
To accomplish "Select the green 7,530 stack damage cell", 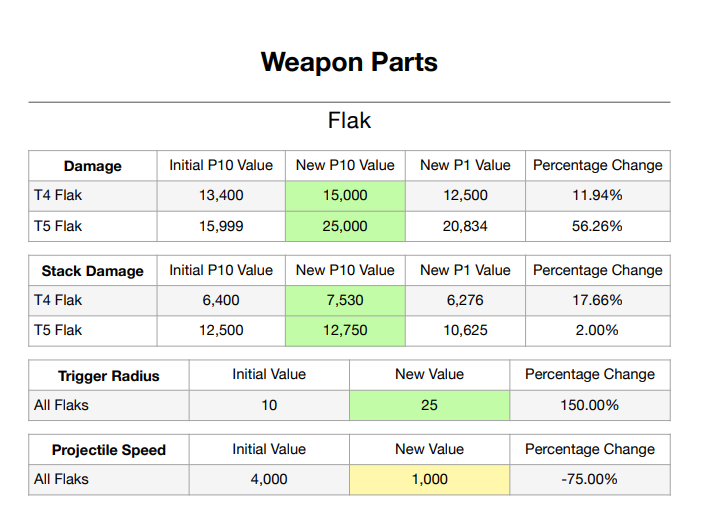I will point(345,300).
